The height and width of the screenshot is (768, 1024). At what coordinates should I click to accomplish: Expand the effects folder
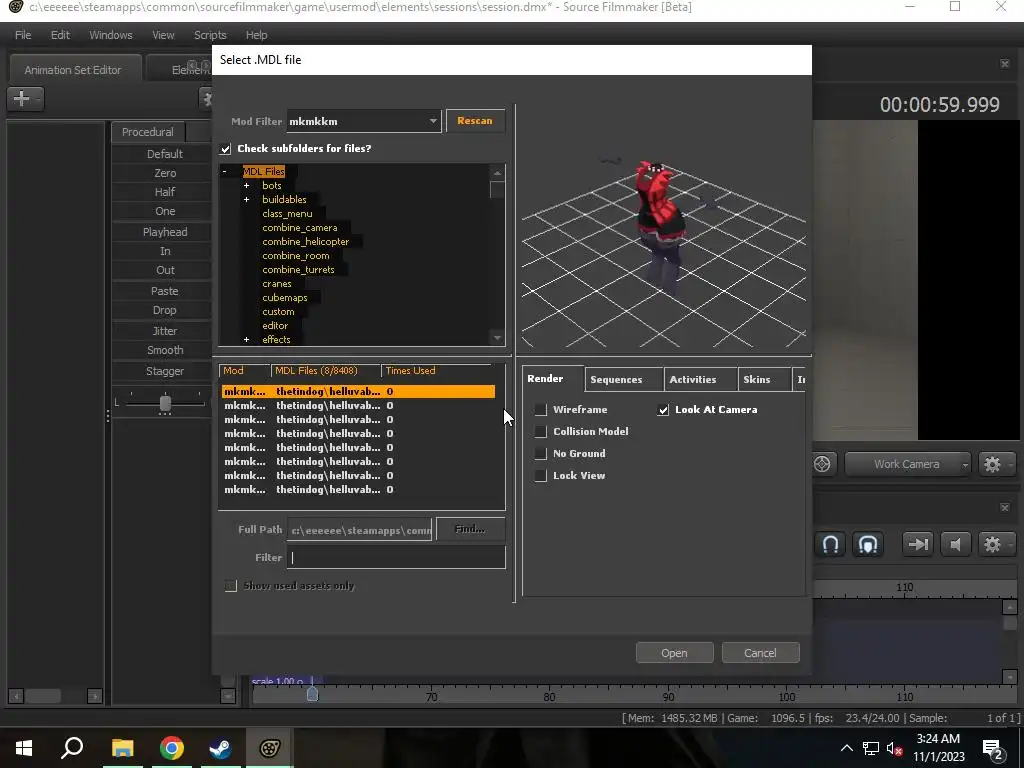coord(247,340)
